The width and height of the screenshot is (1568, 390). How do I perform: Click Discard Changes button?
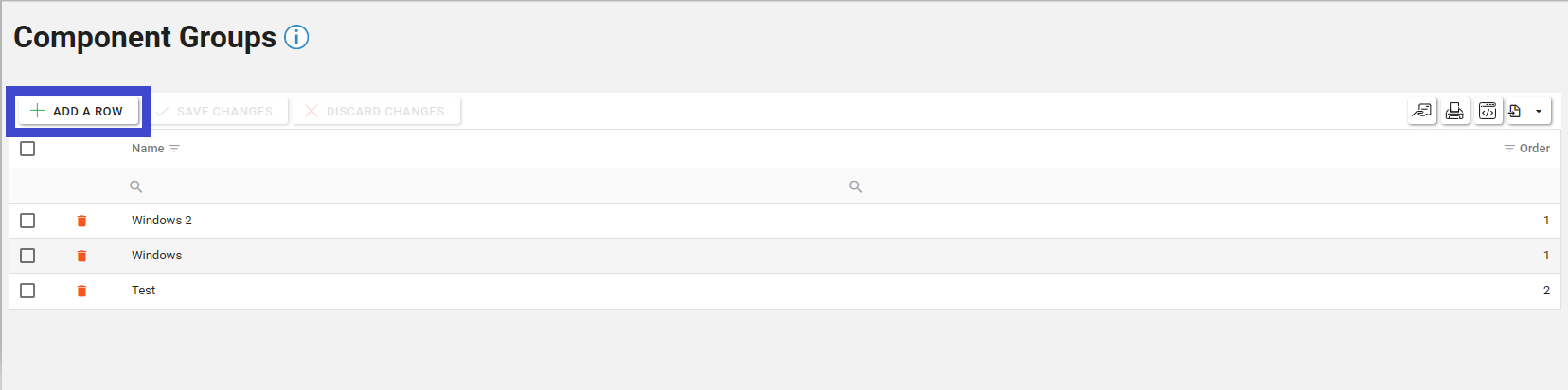pos(376,112)
